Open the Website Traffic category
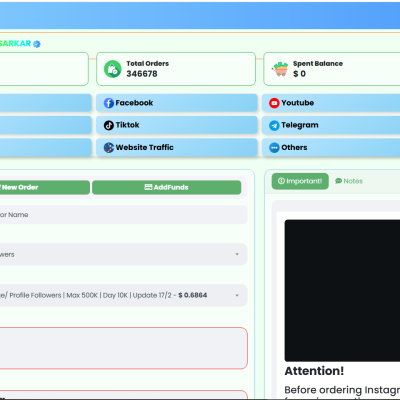Image resolution: width=400 pixels, height=400 pixels. (x=177, y=147)
